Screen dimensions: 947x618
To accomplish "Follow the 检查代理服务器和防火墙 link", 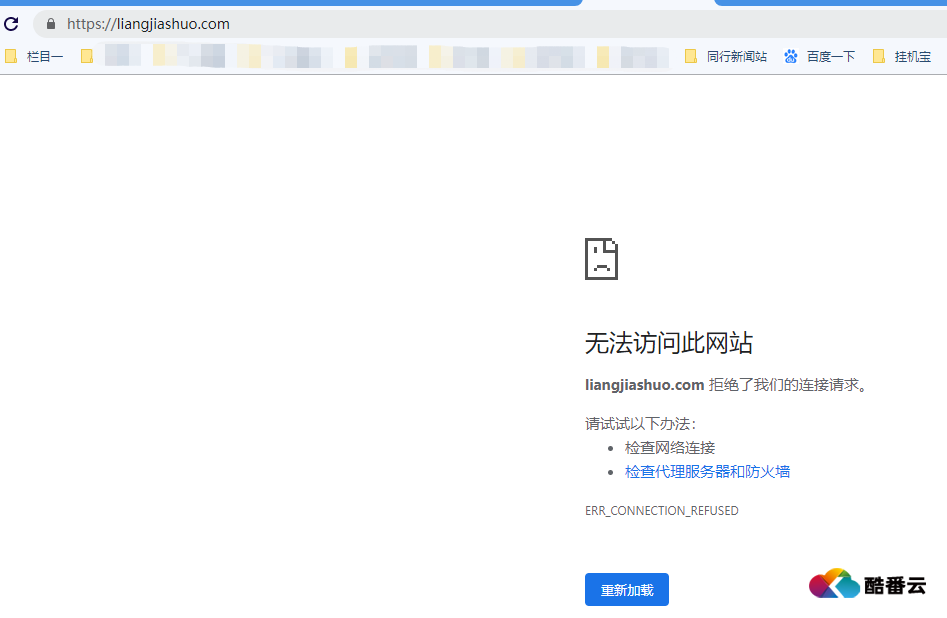I will pos(707,472).
